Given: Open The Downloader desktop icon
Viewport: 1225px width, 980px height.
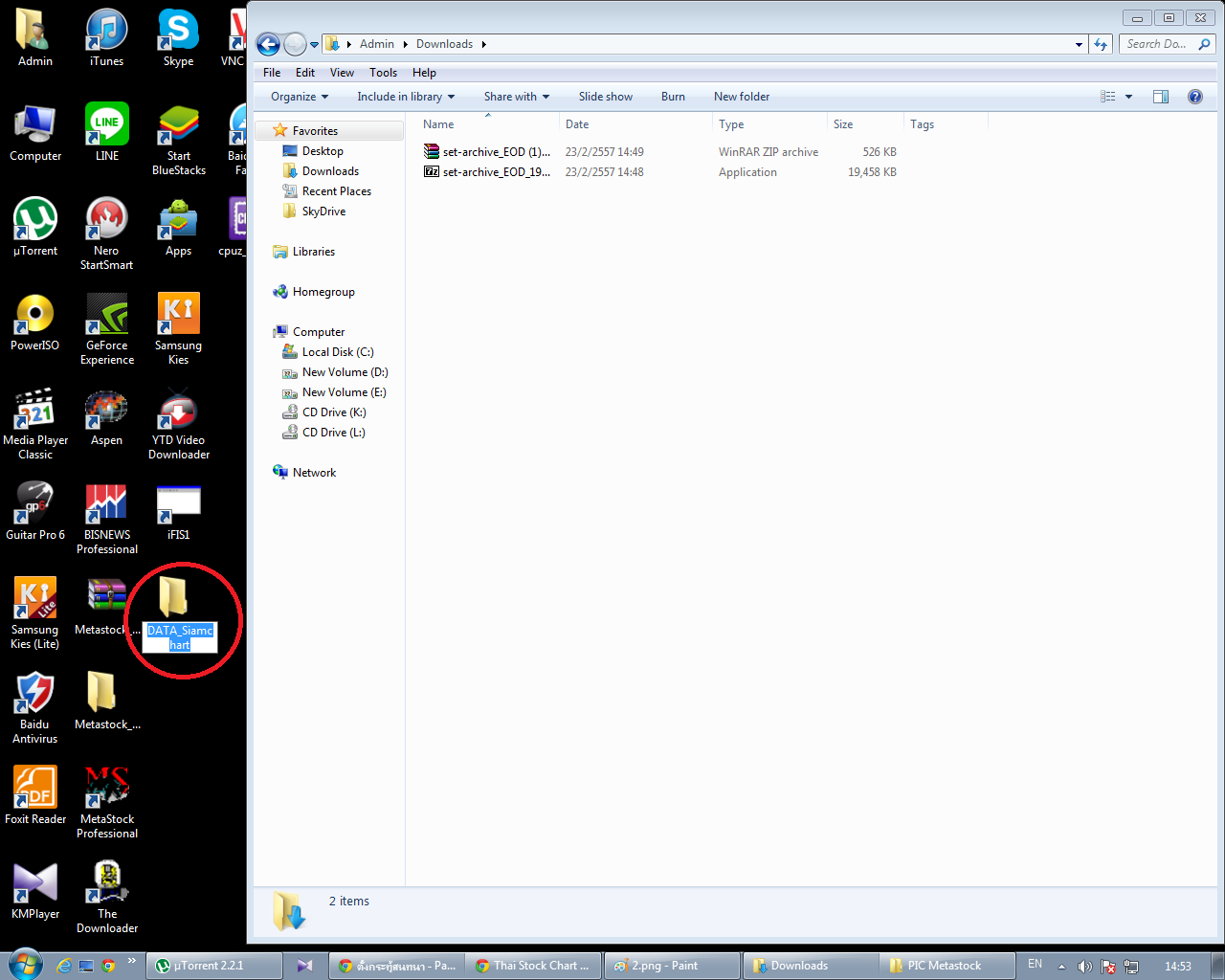Looking at the screenshot, I should [x=106, y=897].
